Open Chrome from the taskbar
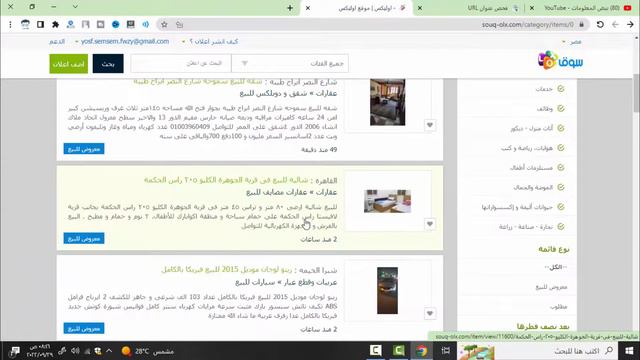The image size is (640, 360). point(422,351)
